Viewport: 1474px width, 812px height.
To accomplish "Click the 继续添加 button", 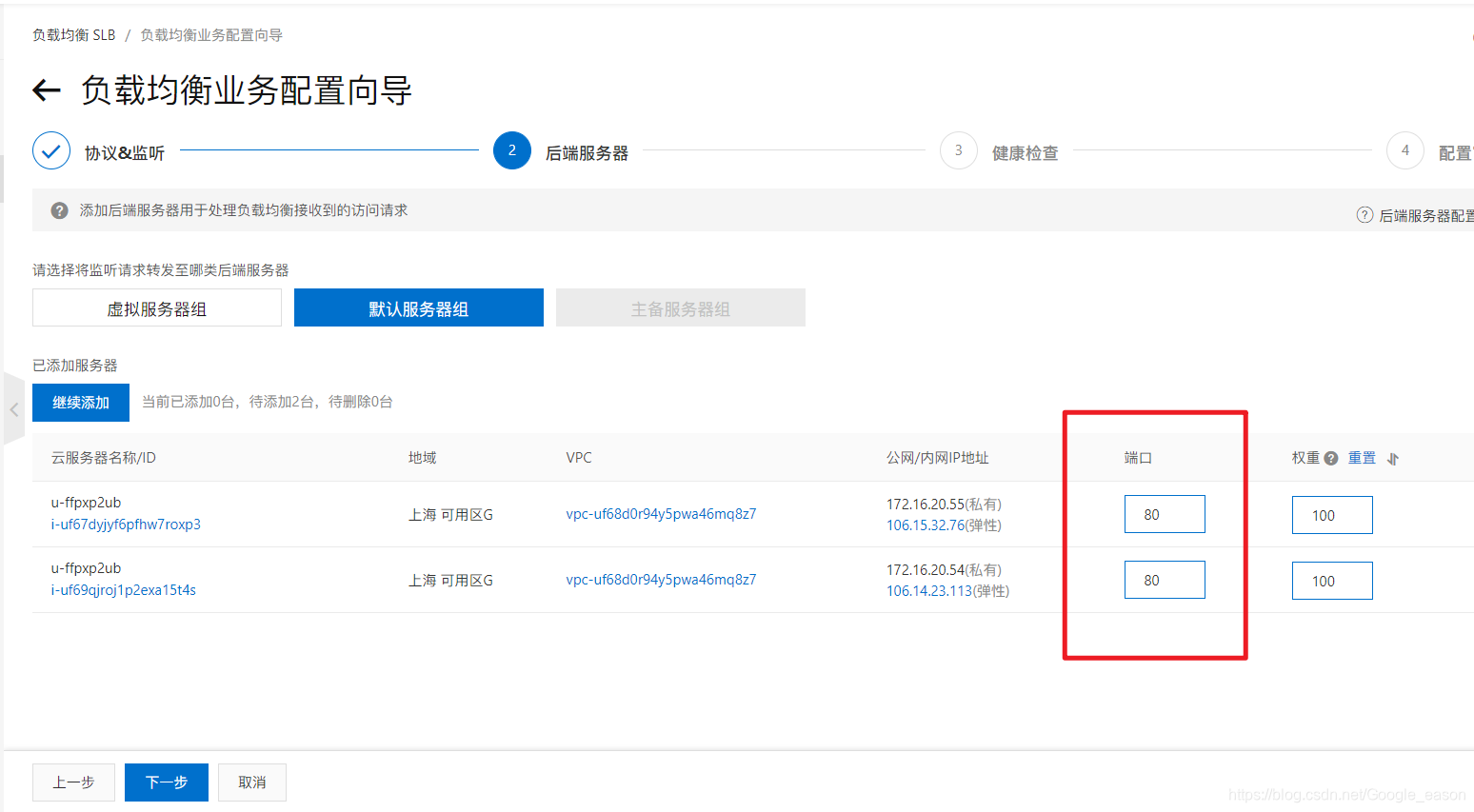I will [80, 402].
